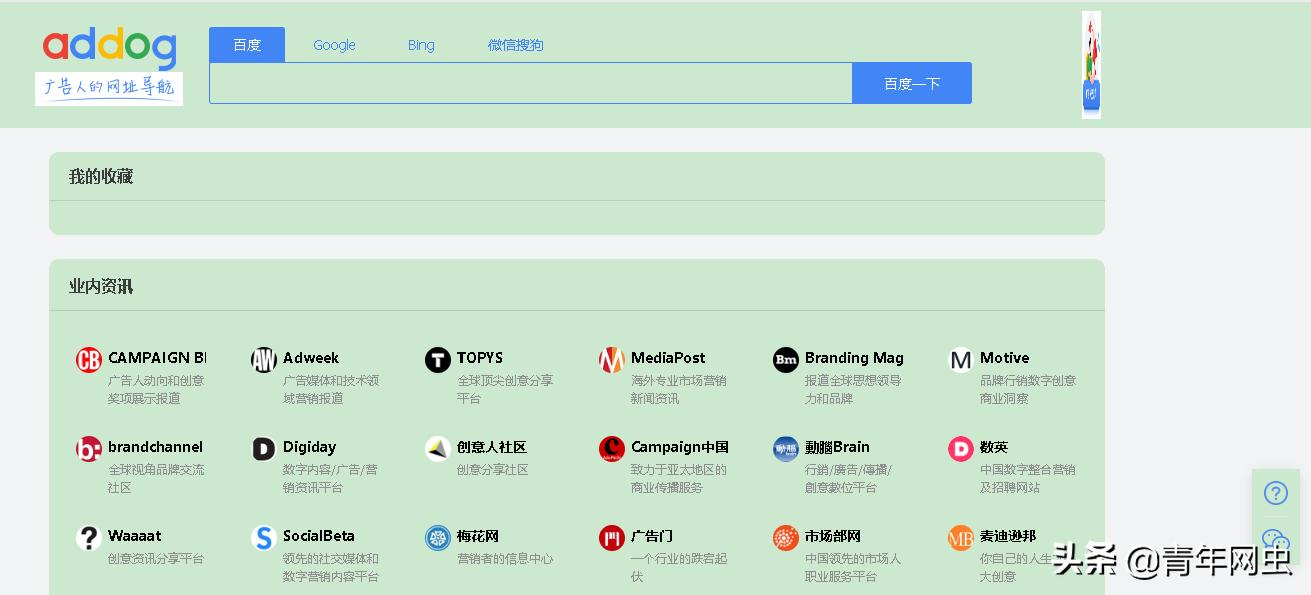The image size is (1311, 595).
Task: Select the Bing search tab
Action: [x=421, y=45]
